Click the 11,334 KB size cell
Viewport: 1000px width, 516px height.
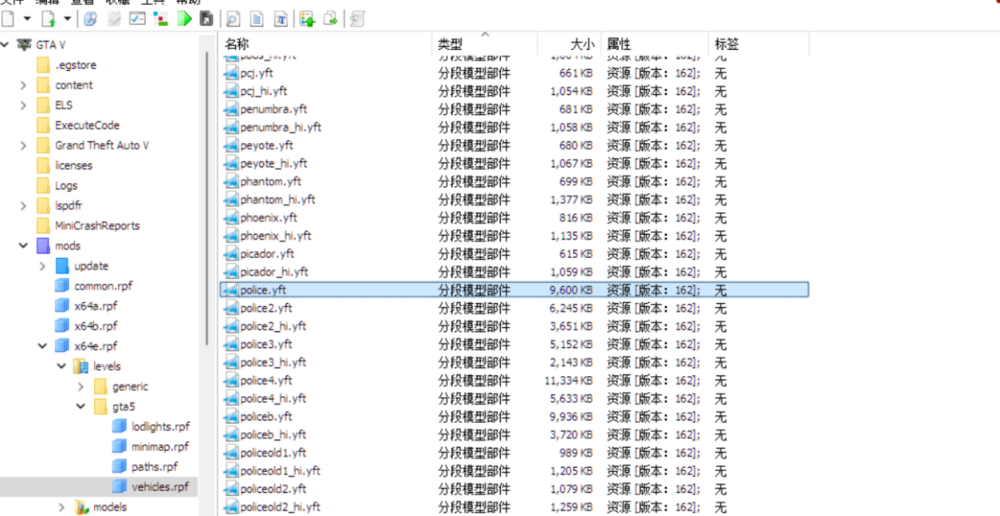(569, 380)
